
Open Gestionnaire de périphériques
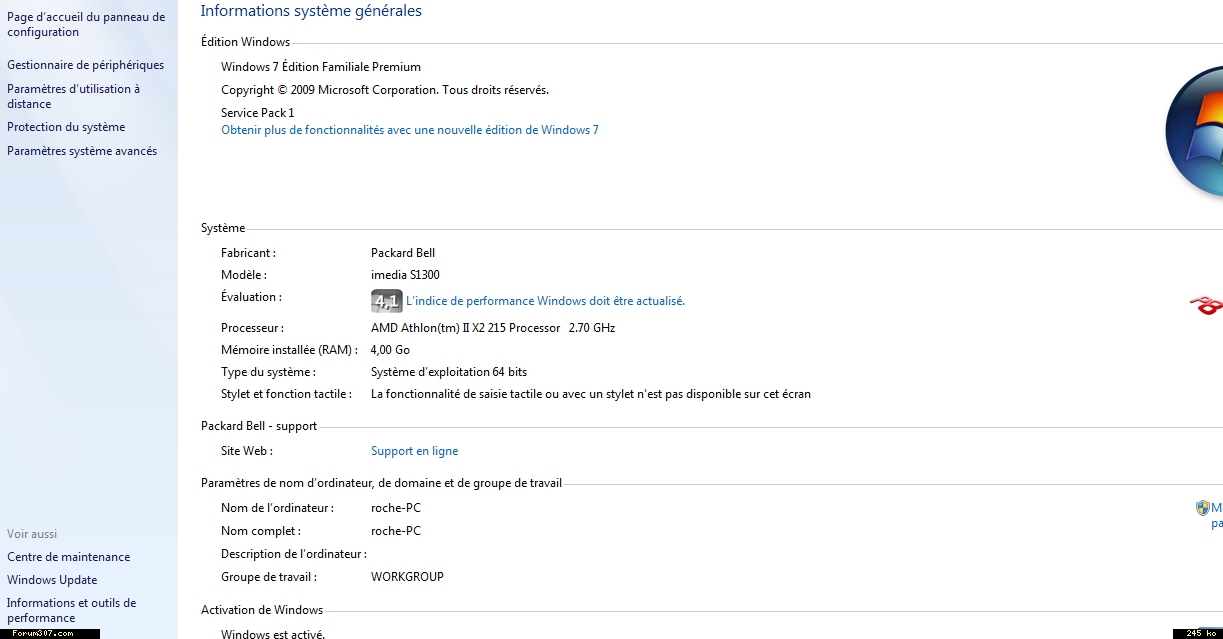pyautogui.click(x=85, y=65)
